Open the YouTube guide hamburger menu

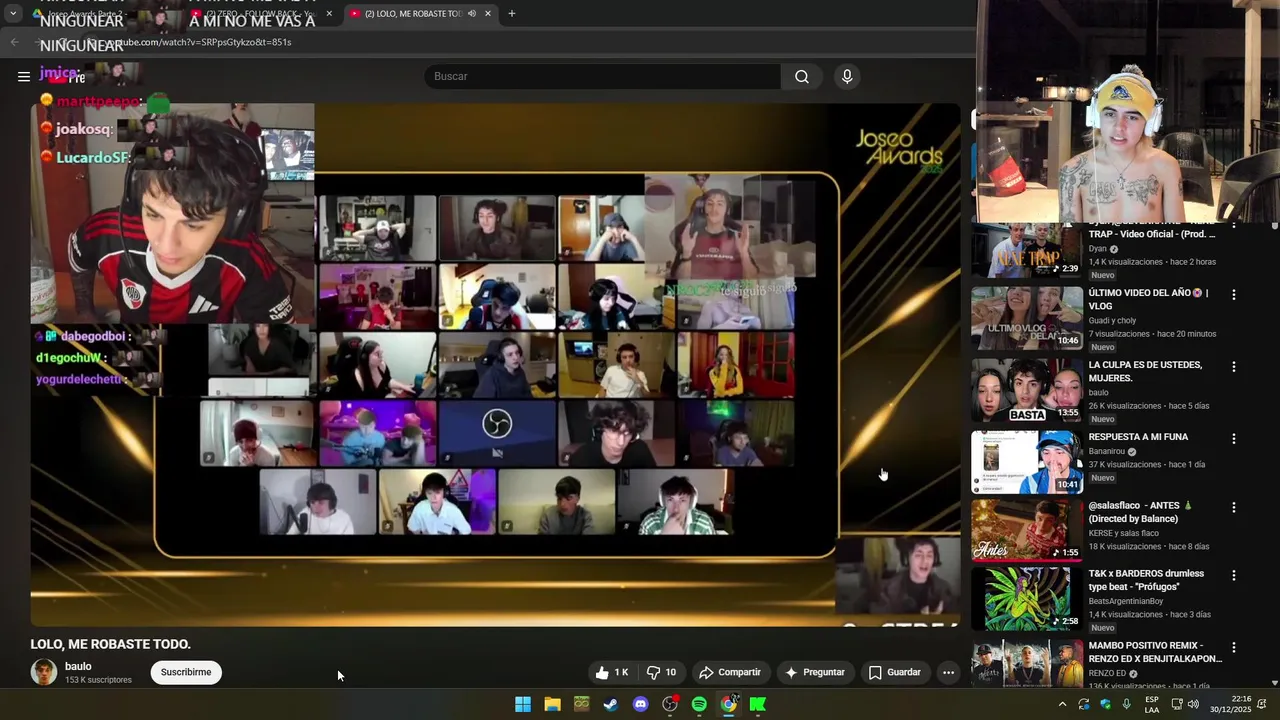(24, 76)
